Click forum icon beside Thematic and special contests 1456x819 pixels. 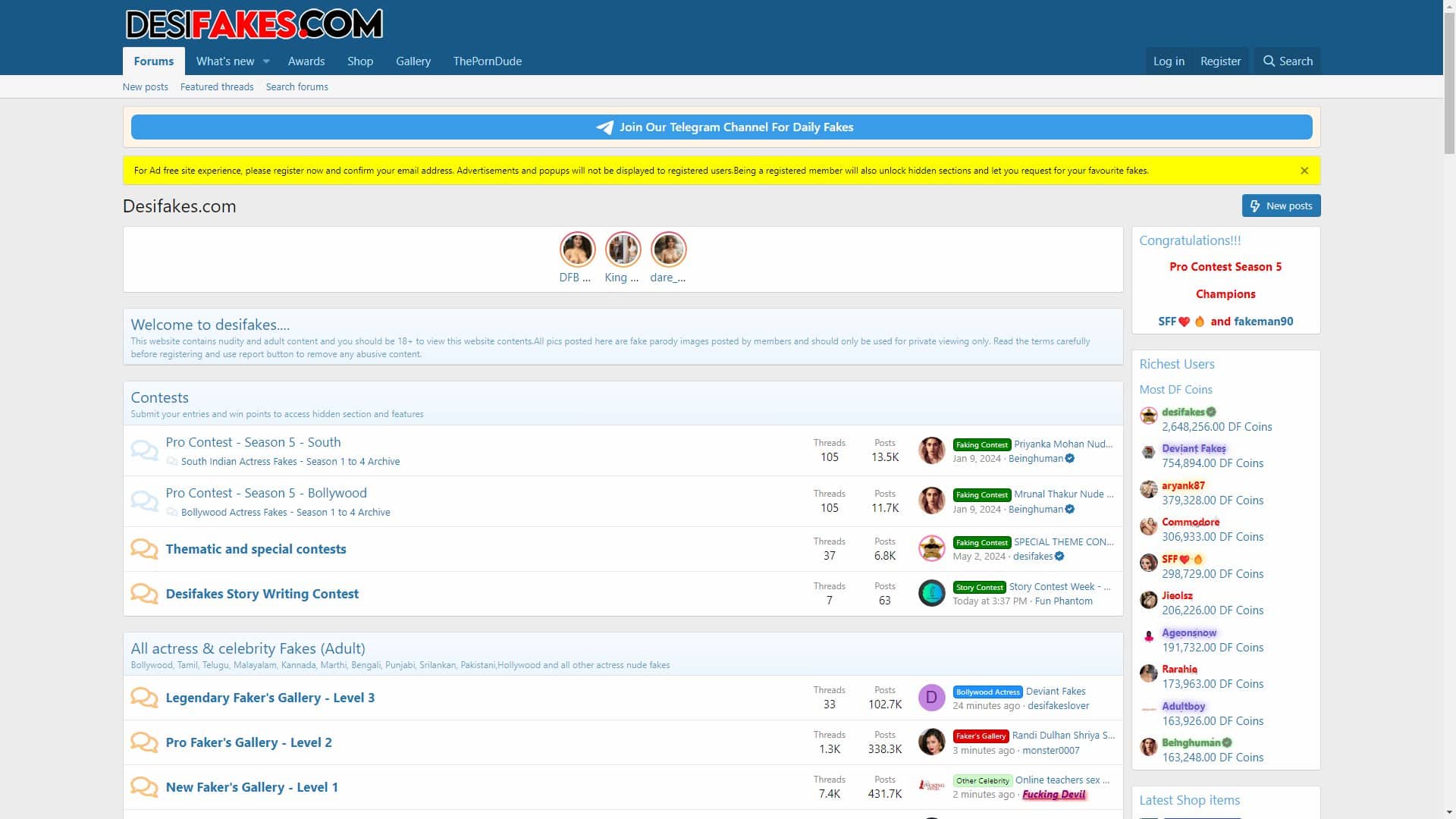tap(144, 549)
